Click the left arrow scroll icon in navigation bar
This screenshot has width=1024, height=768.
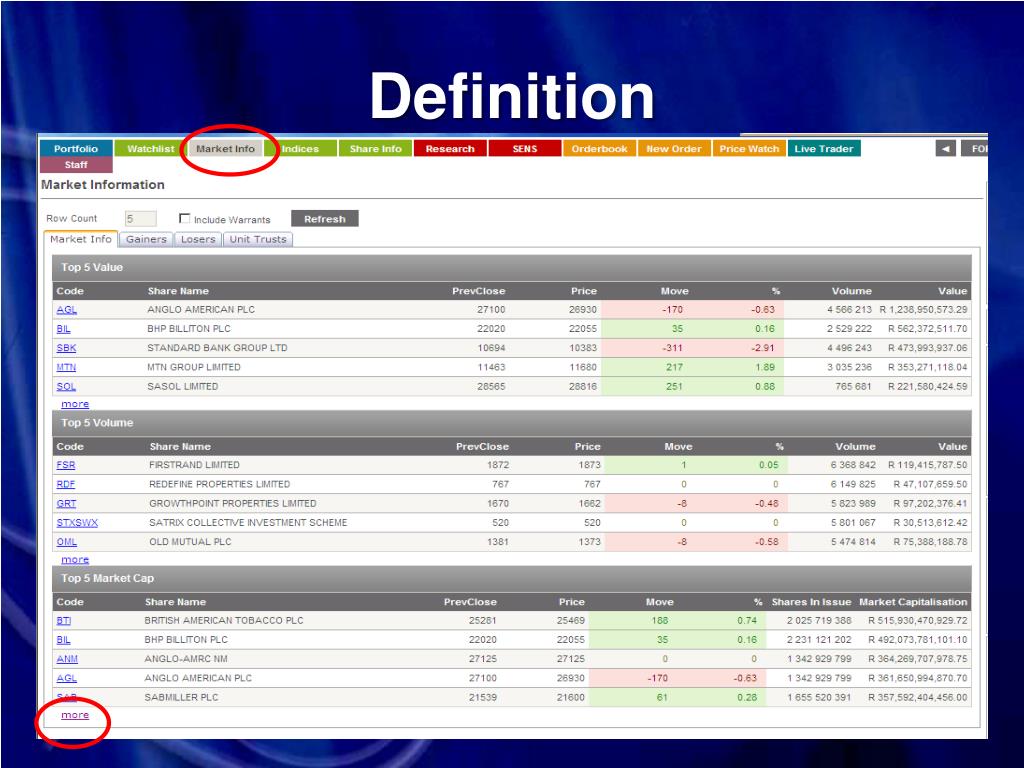point(945,149)
